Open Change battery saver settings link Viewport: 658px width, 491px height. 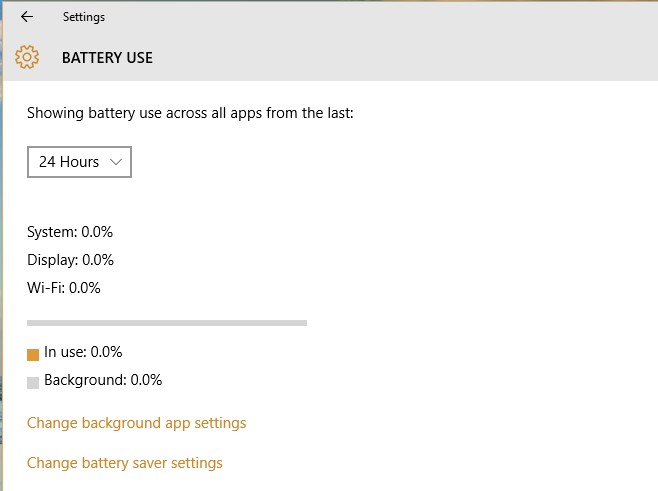click(x=125, y=463)
